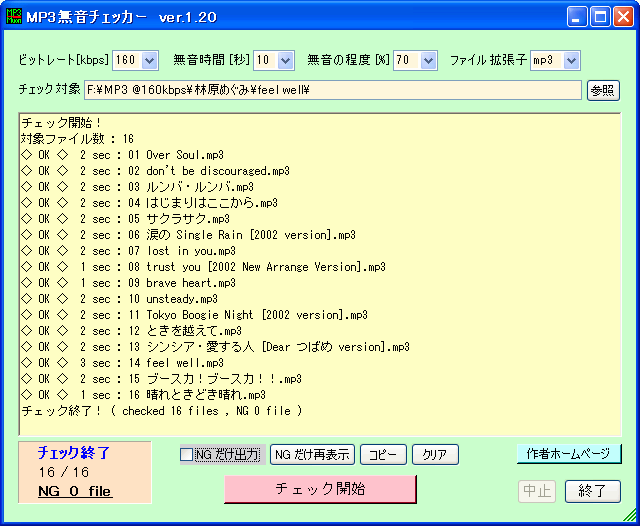Screen dimensions: 640x526
Task: Click the NG だけ再表示 button
Action: pos(312,454)
